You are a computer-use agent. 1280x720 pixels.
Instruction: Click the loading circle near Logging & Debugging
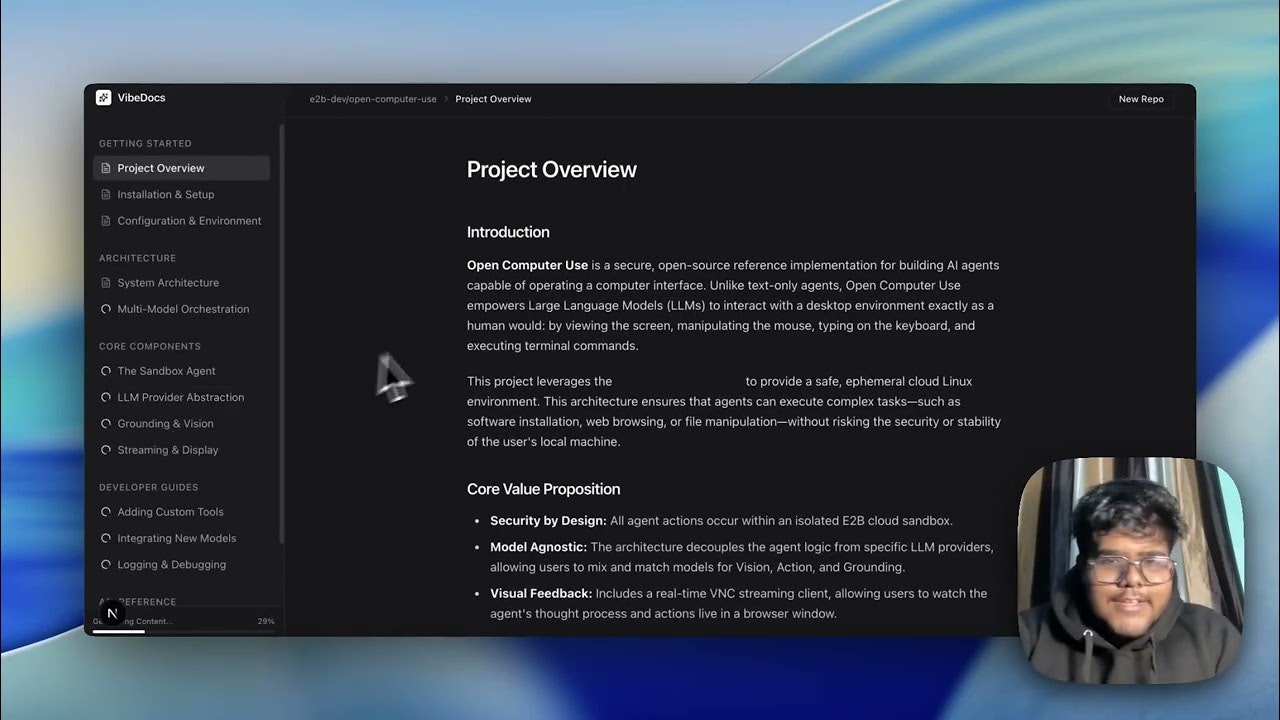tap(105, 564)
